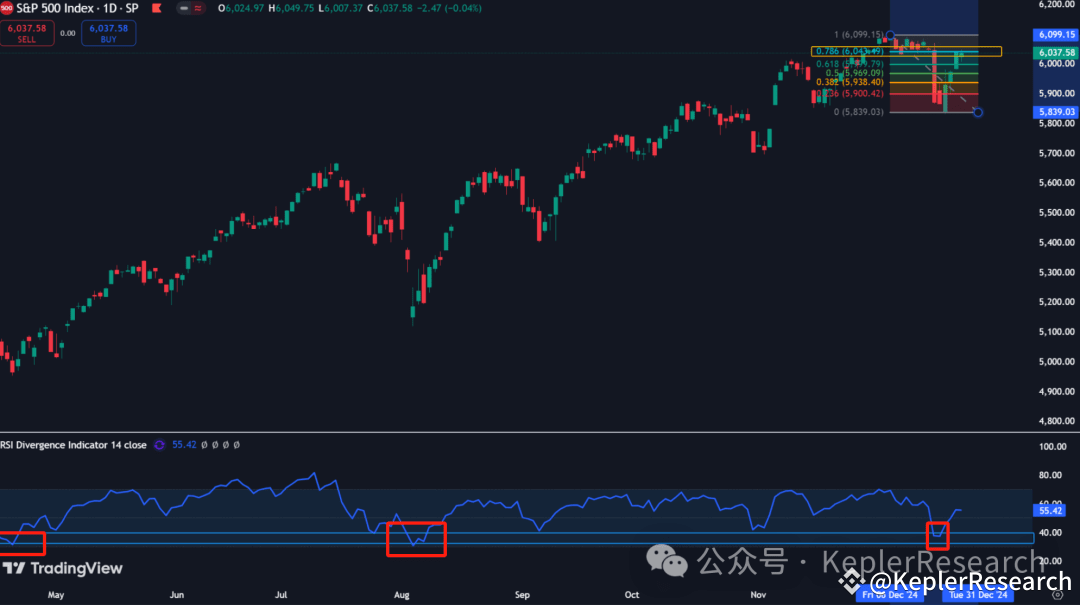Viewport: 1080px width, 605px height.
Task: Click the Nov label on the time axis
Action: pyautogui.click(x=758, y=595)
